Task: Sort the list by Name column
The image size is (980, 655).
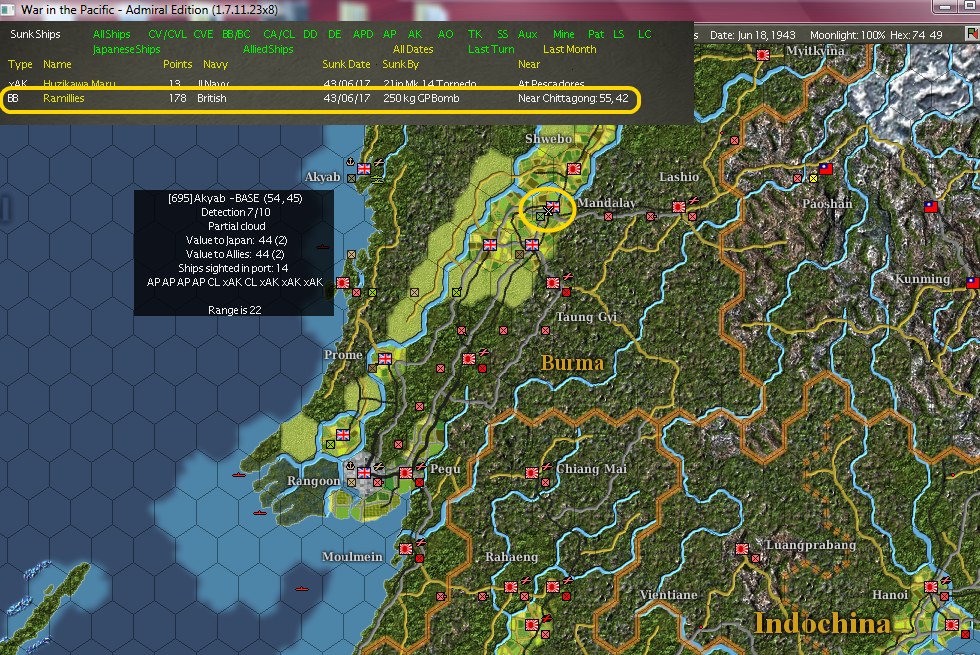Action: point(57,64)
